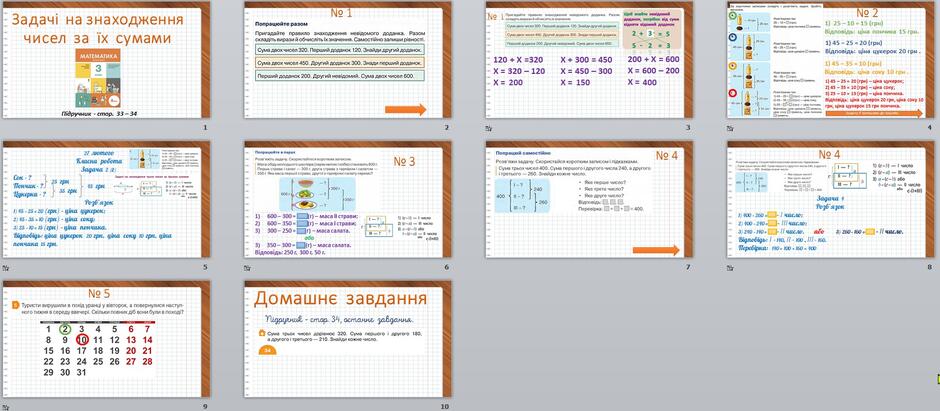Select slide 3 thumbnail with X equations
The image size is (940, 411).
point(589,60)
